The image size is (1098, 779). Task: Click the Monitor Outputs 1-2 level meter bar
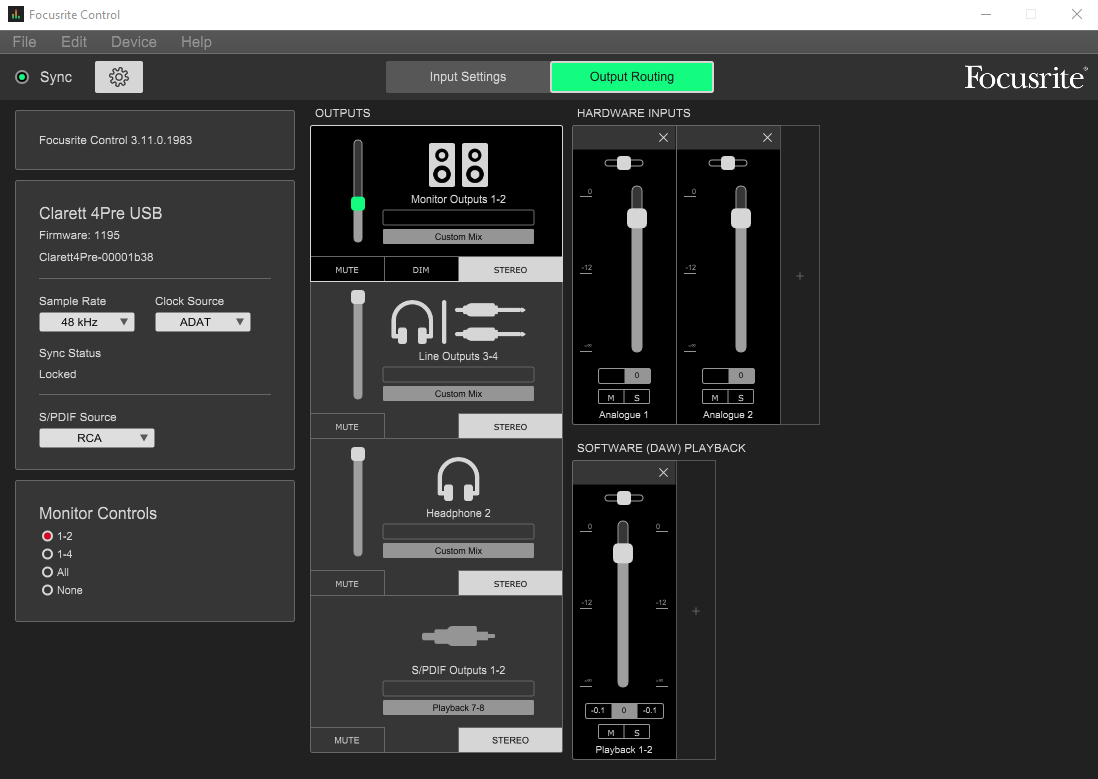(x=458, y=217)
